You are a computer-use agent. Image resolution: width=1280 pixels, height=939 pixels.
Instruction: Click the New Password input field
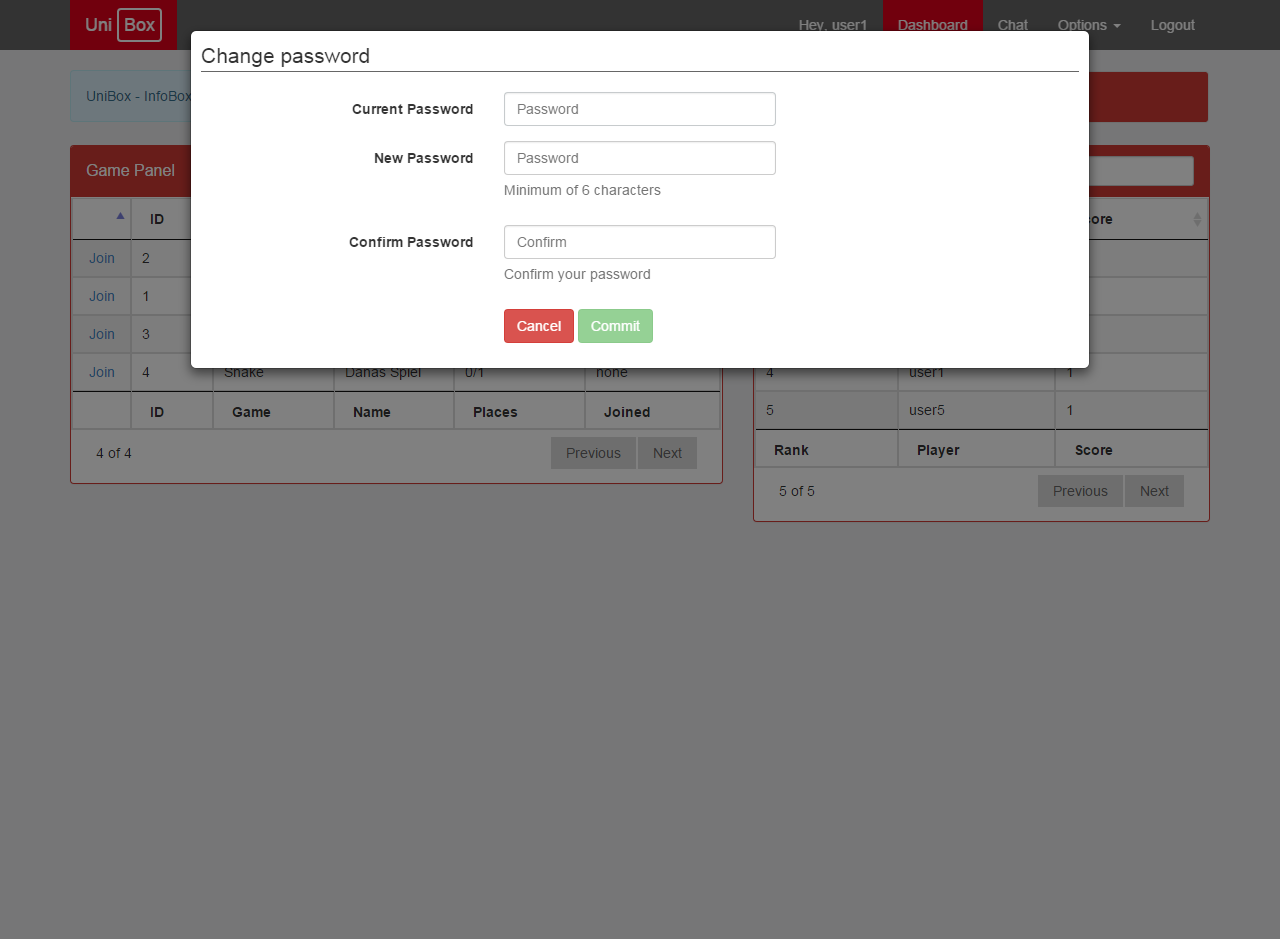pyautogui.click(x=640, y=158)
